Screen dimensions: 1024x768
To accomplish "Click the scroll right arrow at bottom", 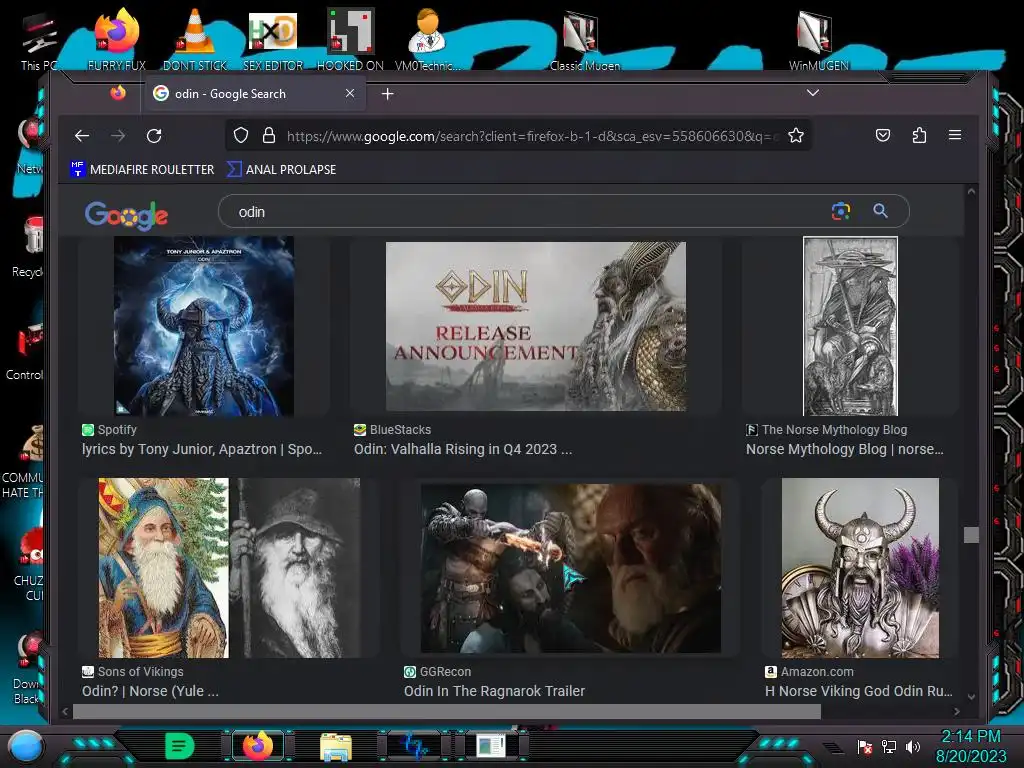I will pos(957,711).
